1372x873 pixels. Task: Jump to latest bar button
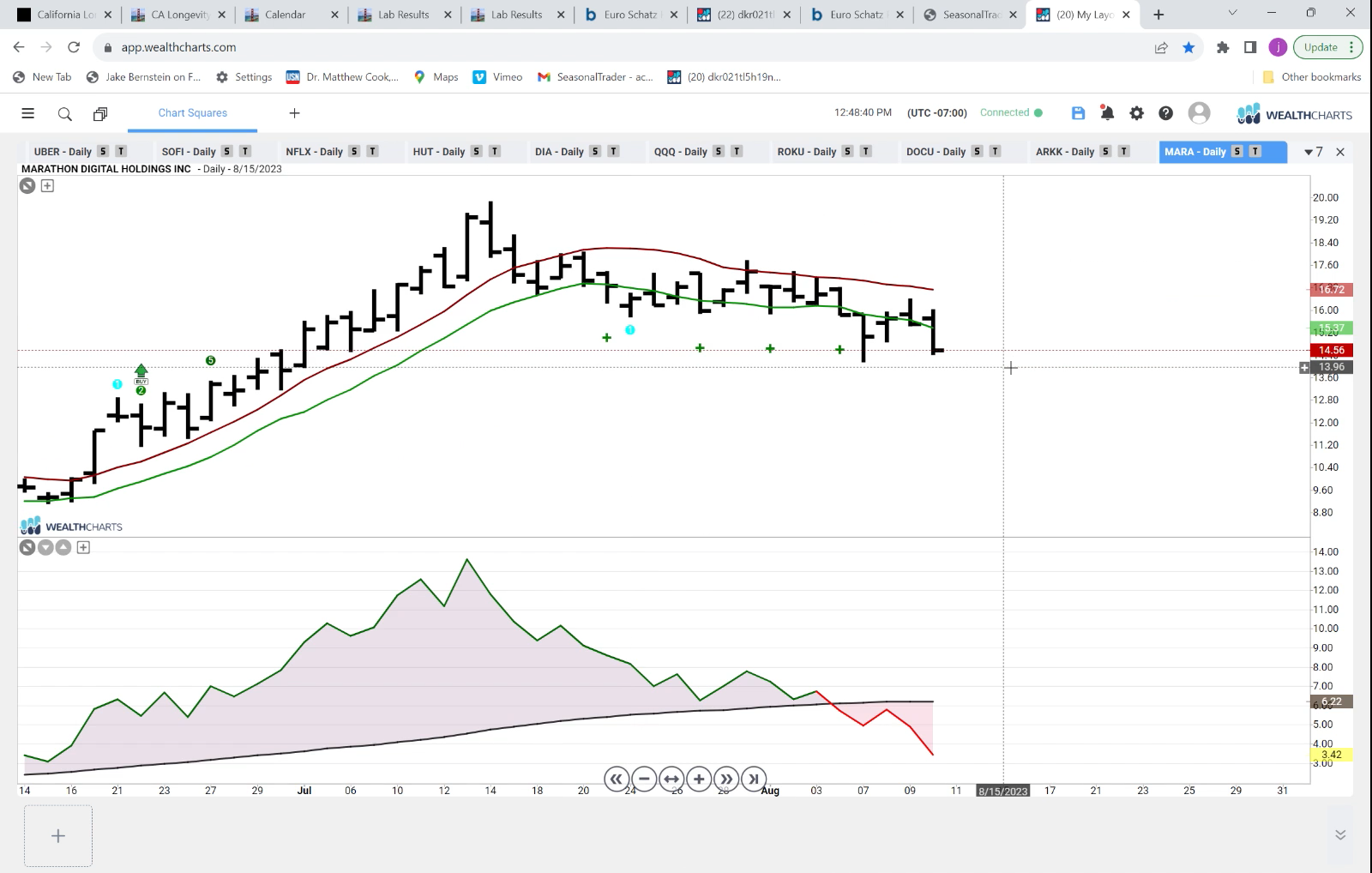click(x=754, y=779)
